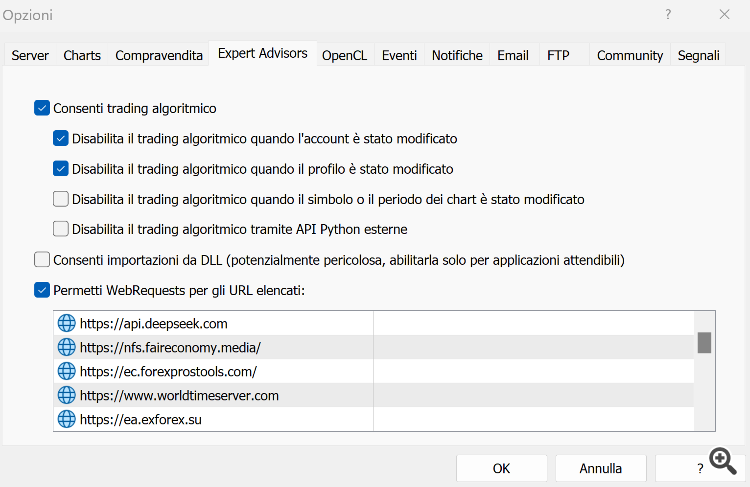
Task: Check disable trading on symbol or period change
Action: [61, 199]
